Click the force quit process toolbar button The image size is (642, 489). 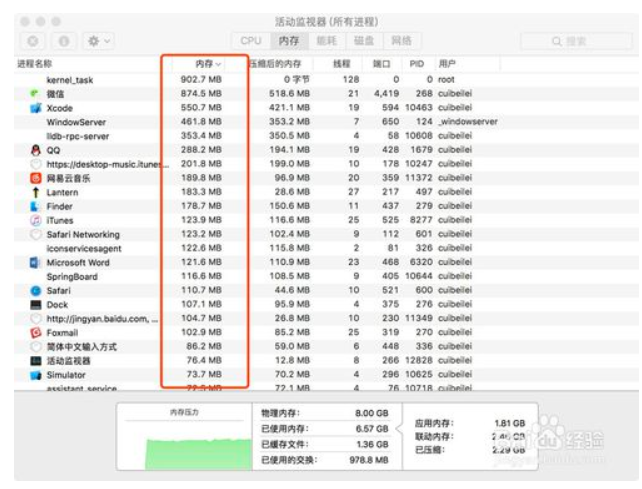click(33, 41)
